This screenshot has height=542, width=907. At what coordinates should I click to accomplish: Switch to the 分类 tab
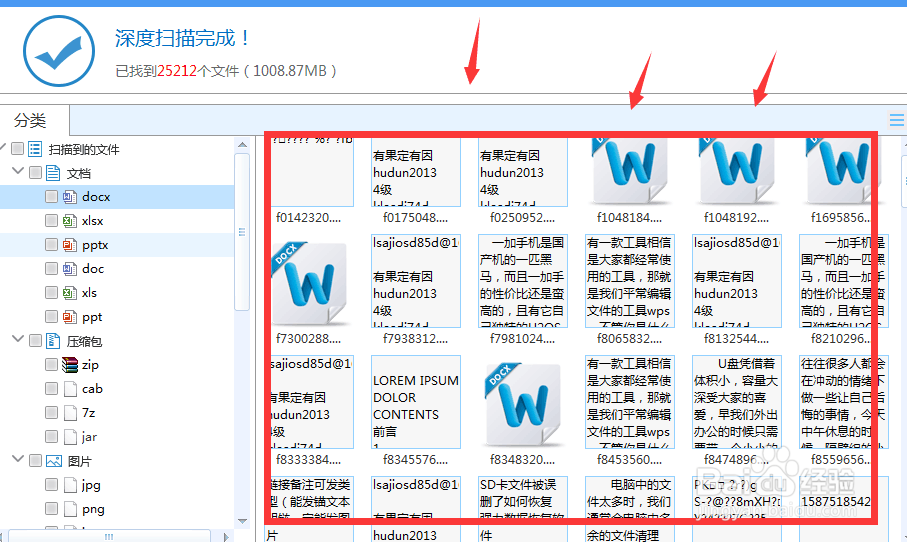pyautogui.click(x=30, y=120)
